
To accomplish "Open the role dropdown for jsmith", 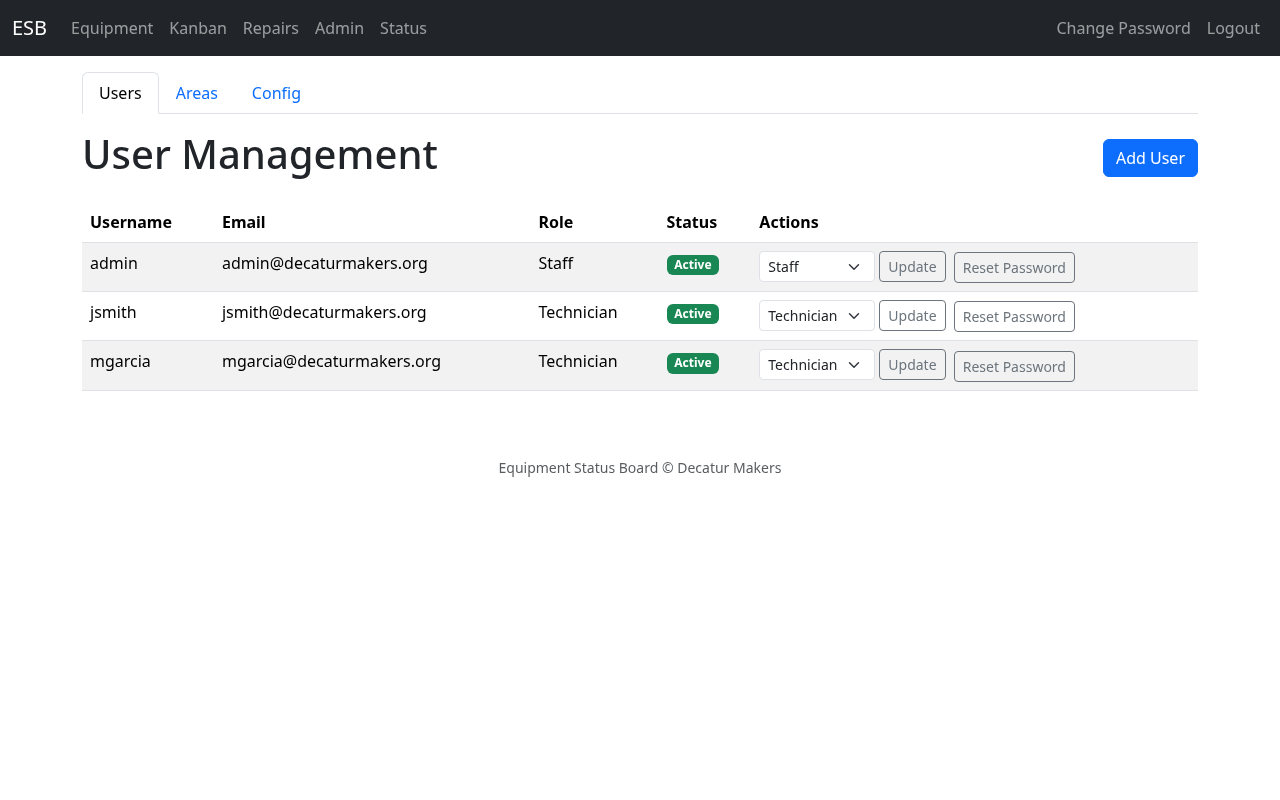I will pyautogui.click(x=816, y=315).
